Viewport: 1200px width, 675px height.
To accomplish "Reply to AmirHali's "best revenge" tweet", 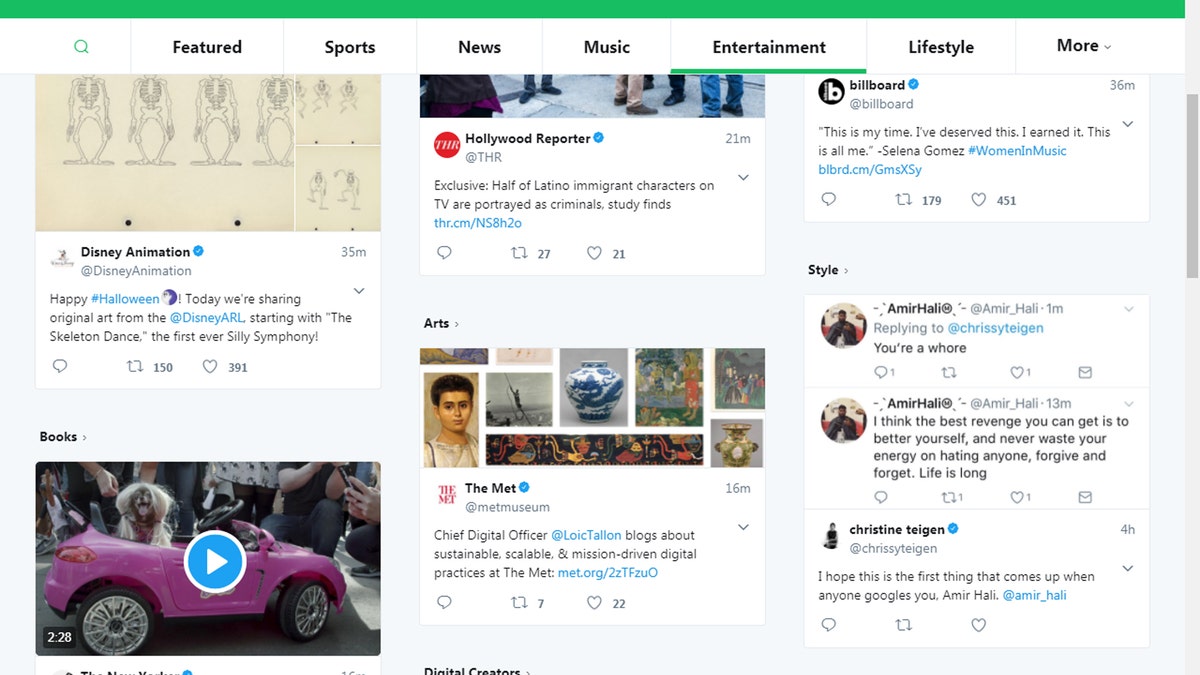I will (881, 497).
